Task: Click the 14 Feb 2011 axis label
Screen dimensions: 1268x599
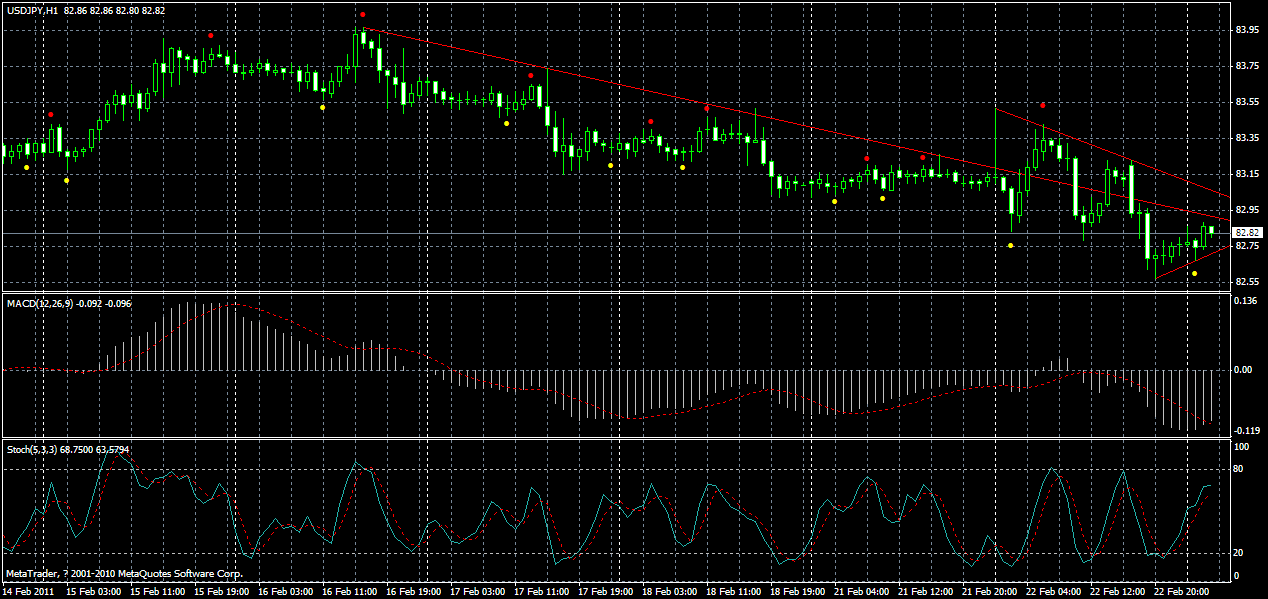Action: (30, 590)
